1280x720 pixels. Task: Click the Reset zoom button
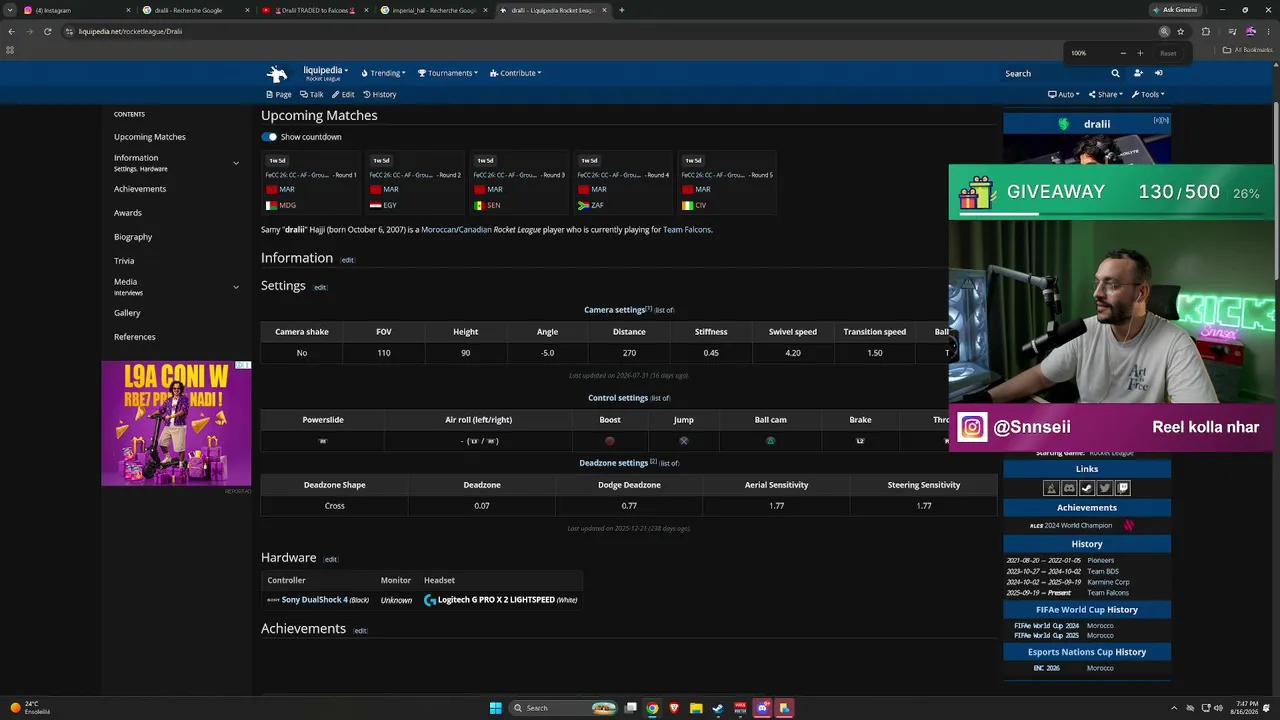(x=1168, y=53)
